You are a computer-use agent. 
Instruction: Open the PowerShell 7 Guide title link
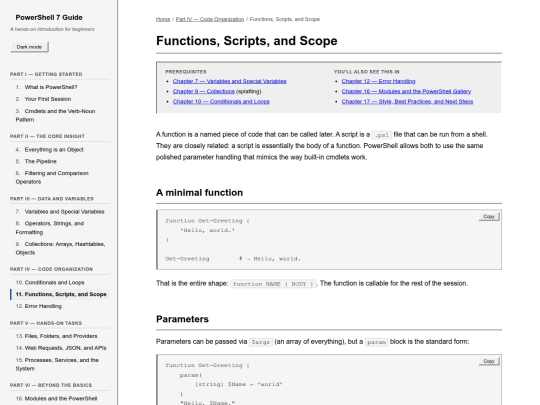pyautogui.click(x=49, y=18)
